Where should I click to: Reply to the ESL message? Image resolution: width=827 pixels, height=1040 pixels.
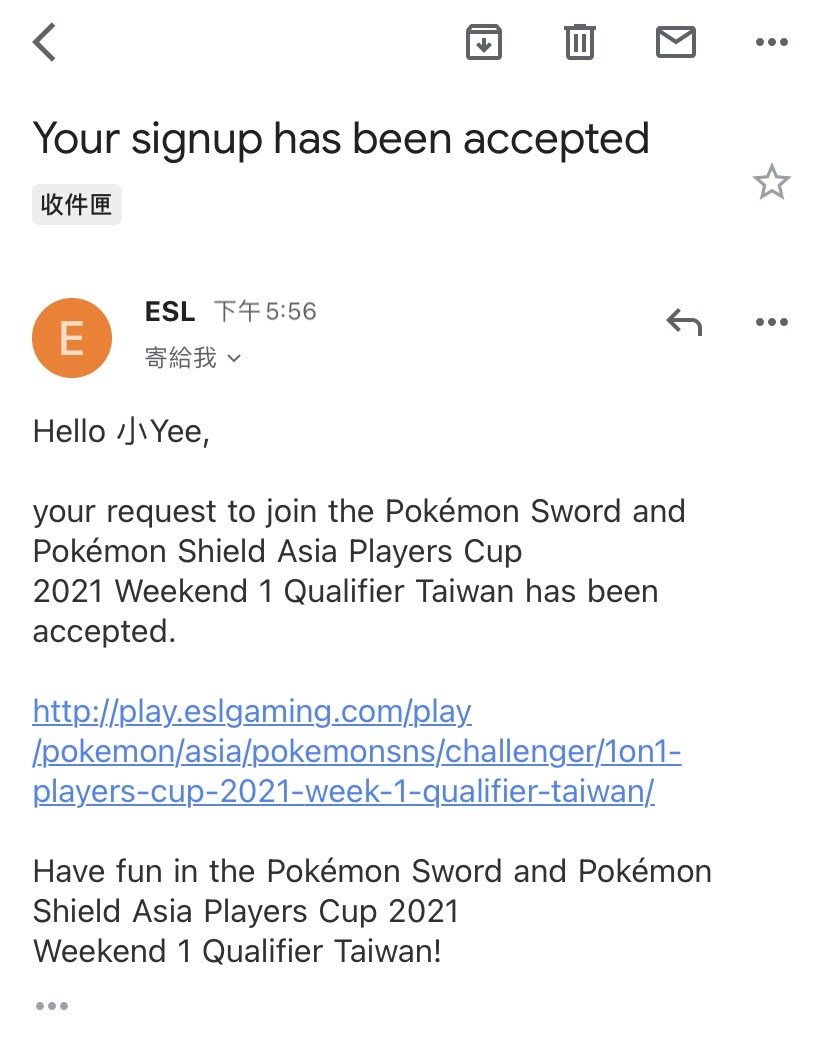click(684, 322)
